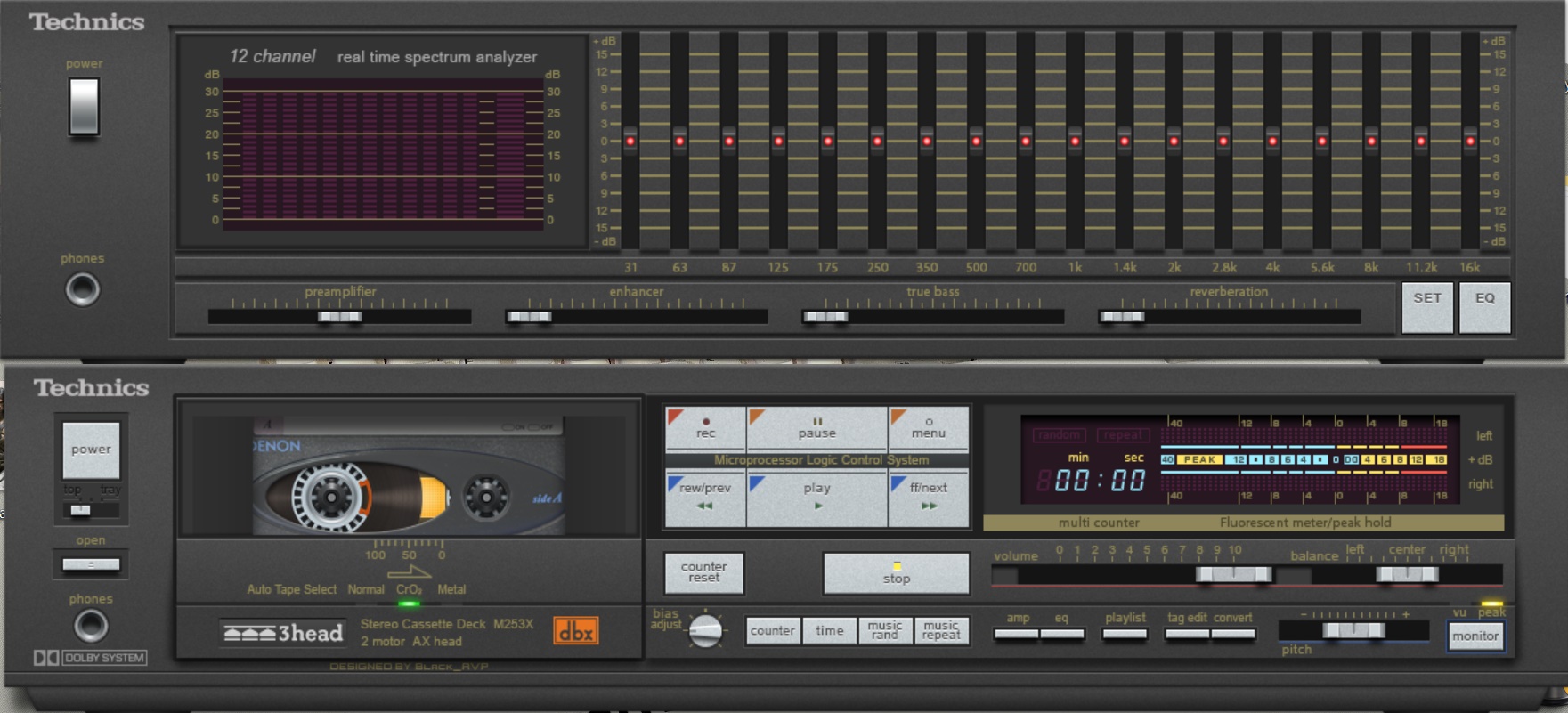Toggle the eq button on deck
This screenshot has height=713, width=1568.
coord(1062,634)
